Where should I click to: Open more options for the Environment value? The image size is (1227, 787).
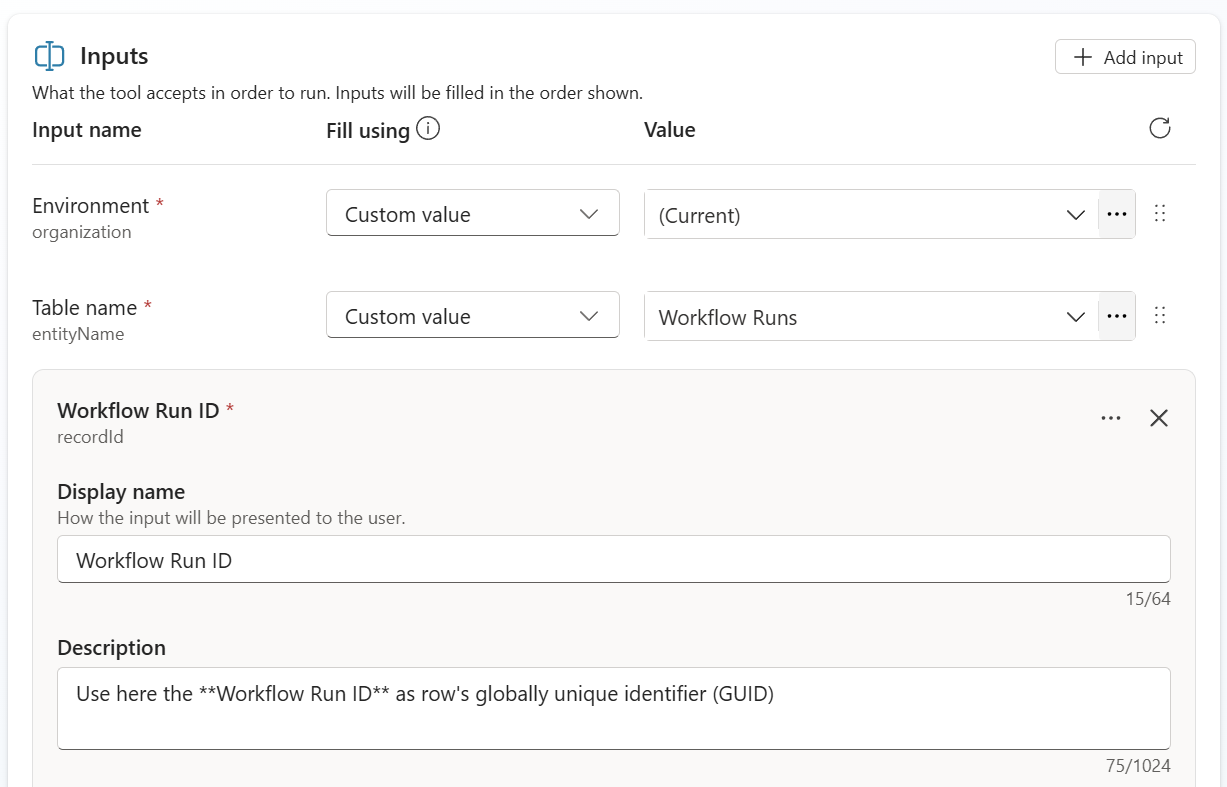[1117, 215]
